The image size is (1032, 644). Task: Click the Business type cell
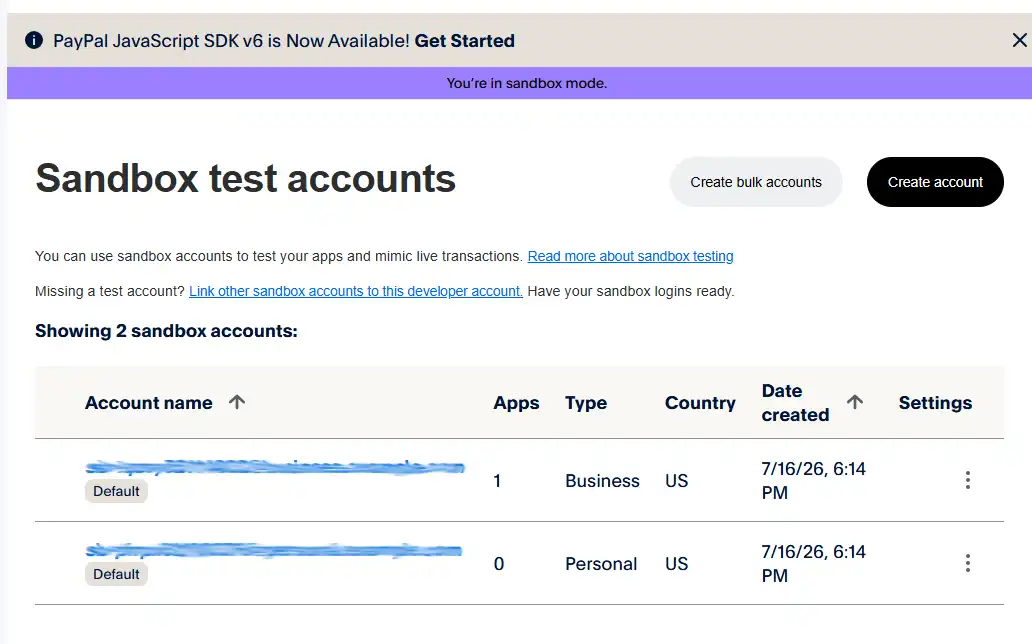pyautogui.click(x=602, y=481)
